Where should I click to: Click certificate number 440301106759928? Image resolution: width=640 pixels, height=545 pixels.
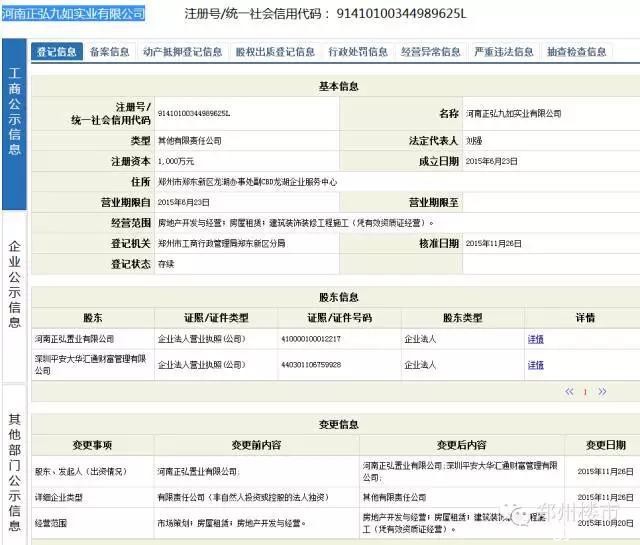311,365
